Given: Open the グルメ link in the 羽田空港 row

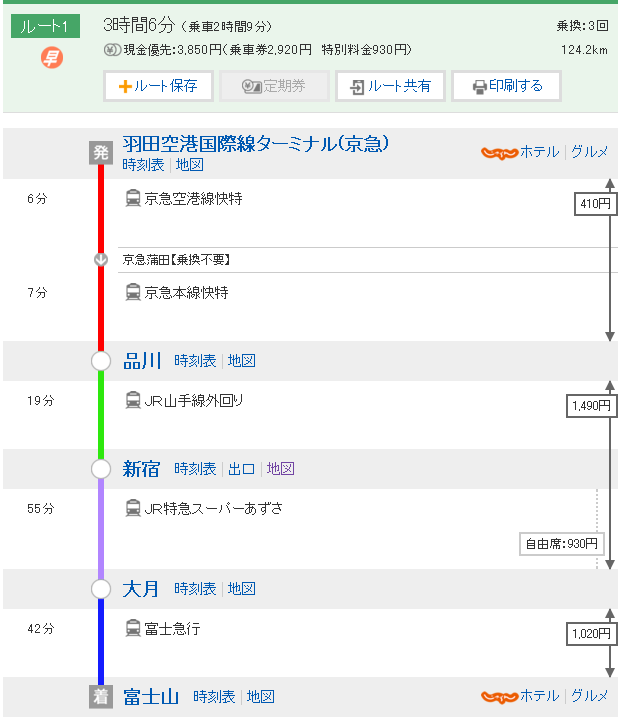Looking at the screenshot, I should click(589, 152).
